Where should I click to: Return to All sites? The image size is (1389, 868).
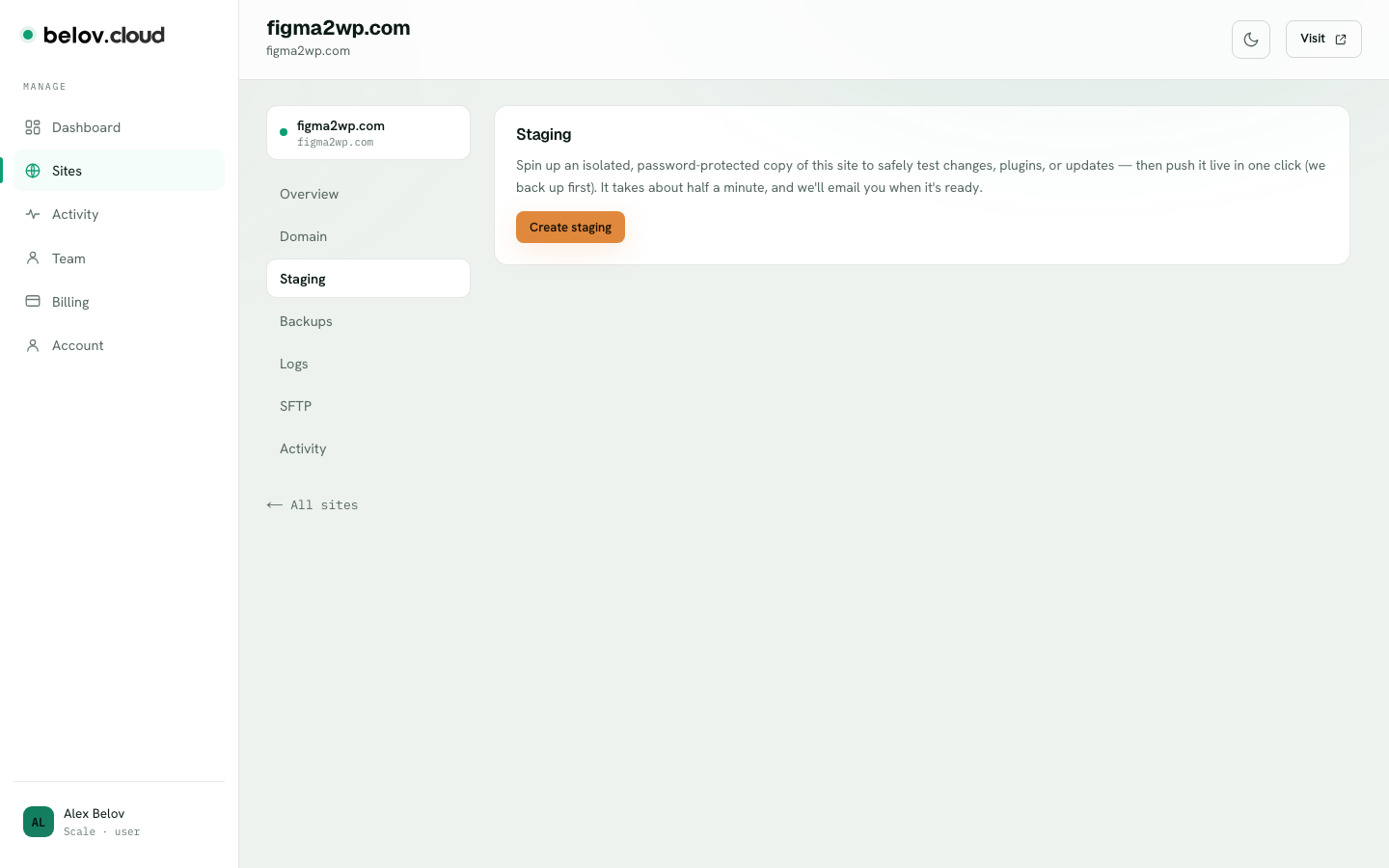tap(313, 504)
